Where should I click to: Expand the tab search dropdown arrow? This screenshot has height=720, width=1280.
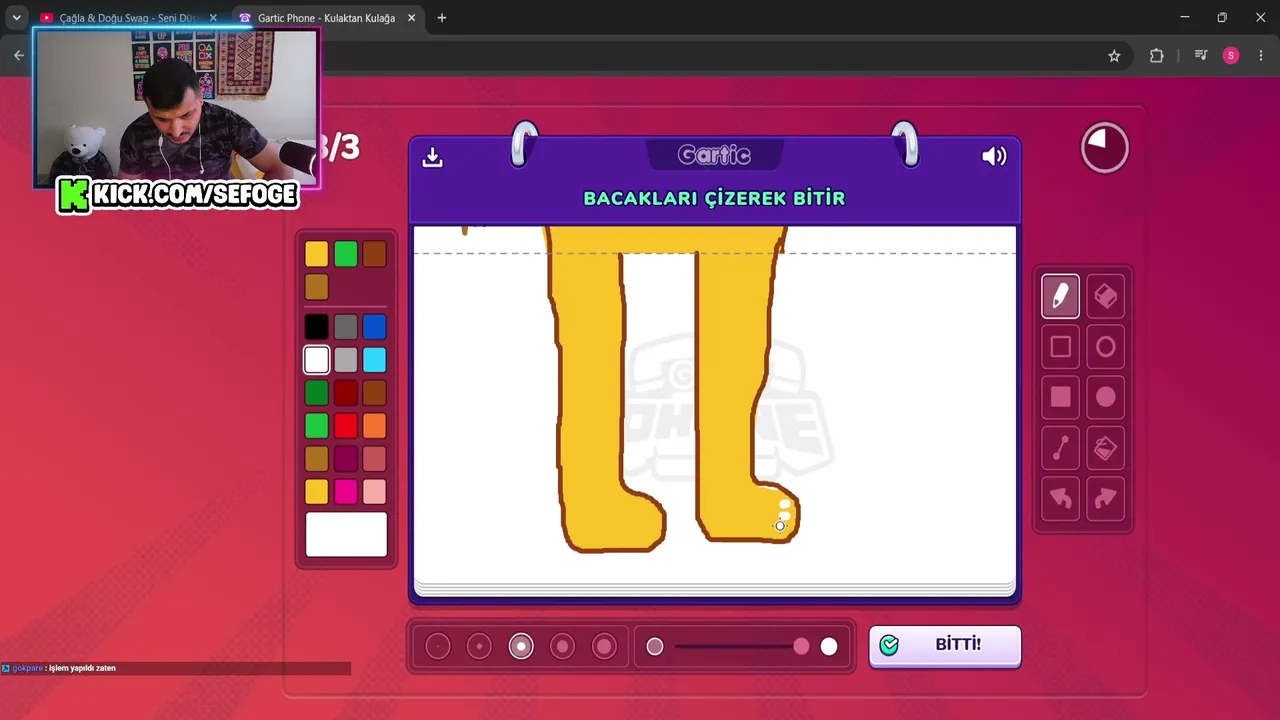click(16, 18)
